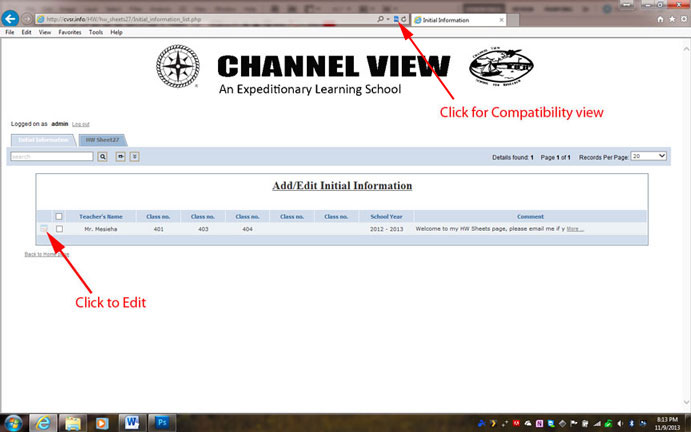Click the browser Back arrow button
Viewport: 691px width, 432px height.
coord(12,19)
